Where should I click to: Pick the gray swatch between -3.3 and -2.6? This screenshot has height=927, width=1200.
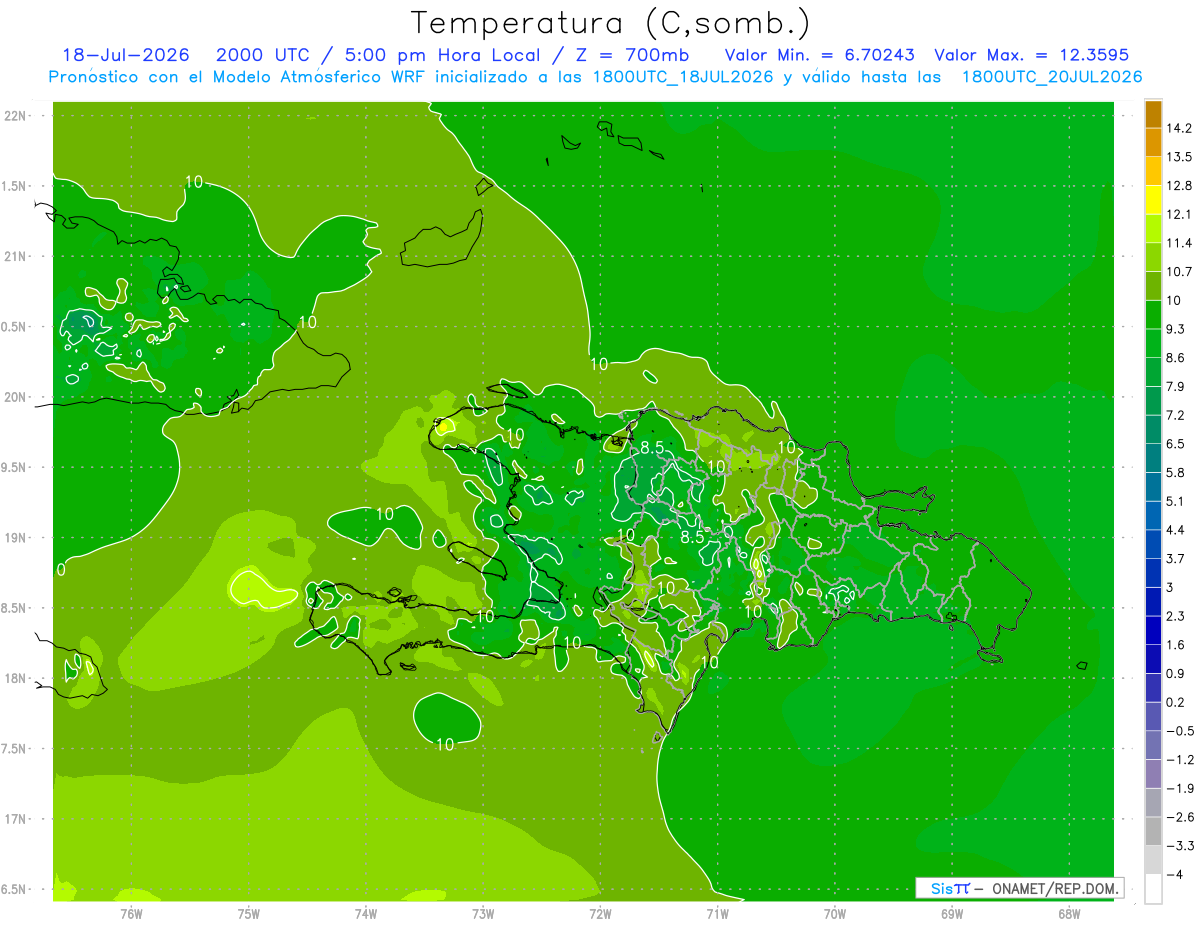[x=1153, y=832]
